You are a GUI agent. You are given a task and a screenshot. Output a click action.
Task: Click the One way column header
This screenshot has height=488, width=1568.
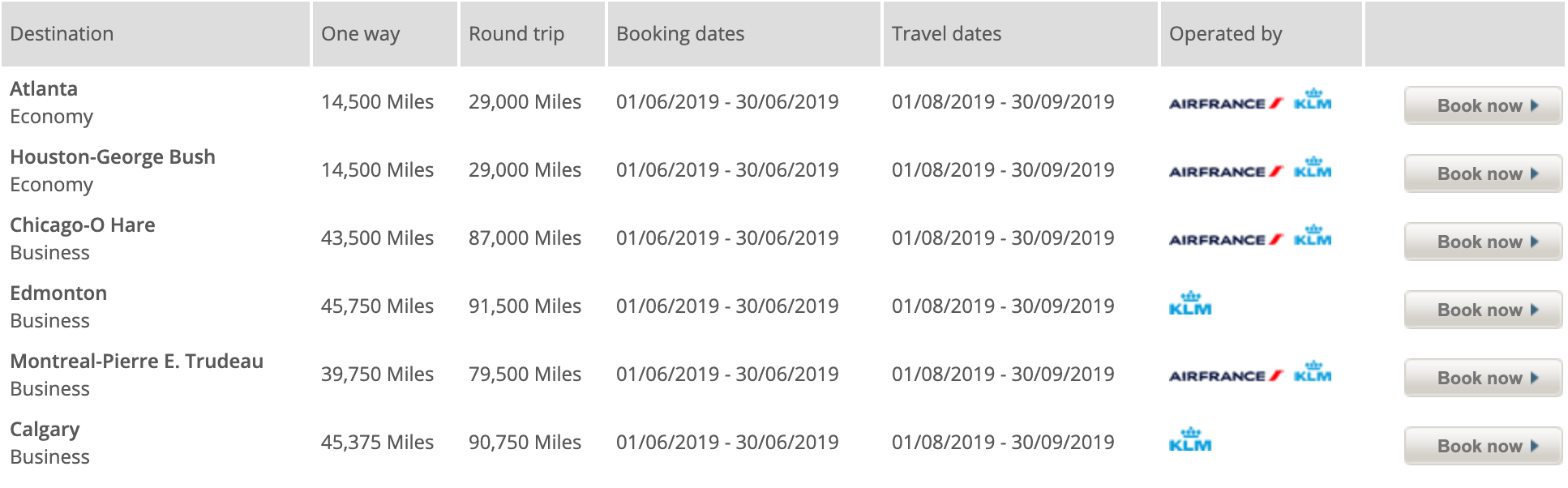[x=361, y=34]
